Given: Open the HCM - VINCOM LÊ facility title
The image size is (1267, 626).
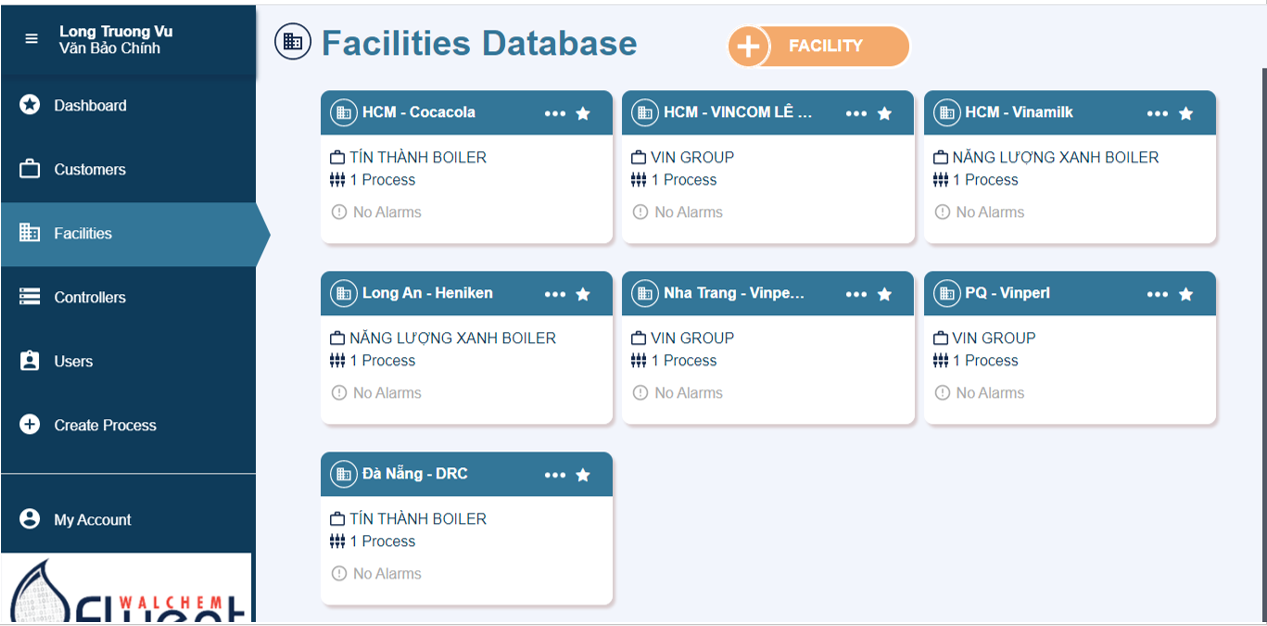Looking at the screenshot, I should tap(738, 112).
